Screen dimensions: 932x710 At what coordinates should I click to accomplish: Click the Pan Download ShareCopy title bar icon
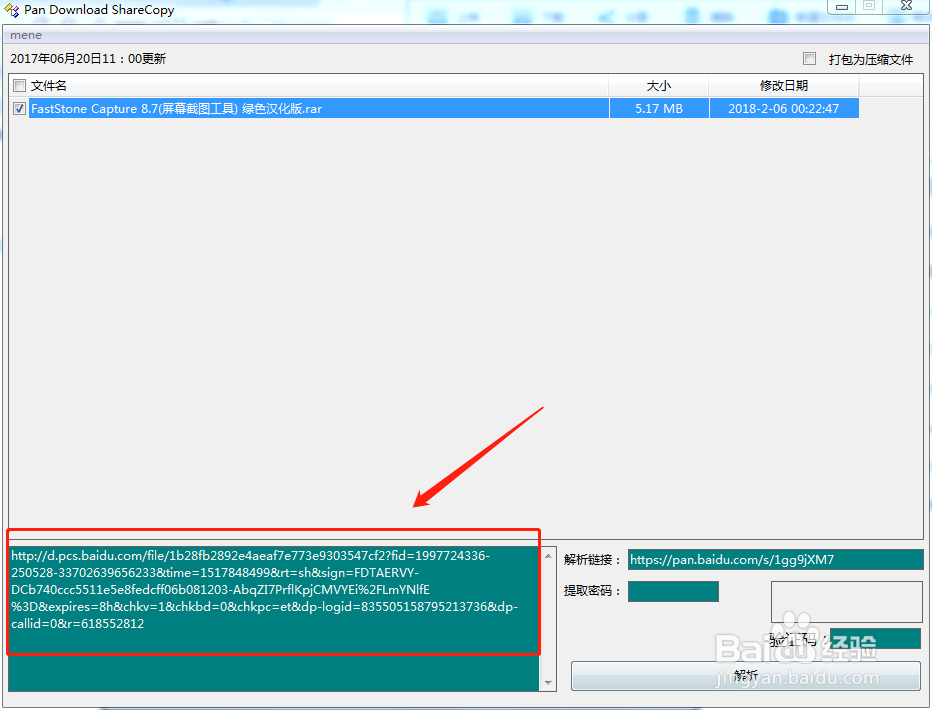[10, 8]
